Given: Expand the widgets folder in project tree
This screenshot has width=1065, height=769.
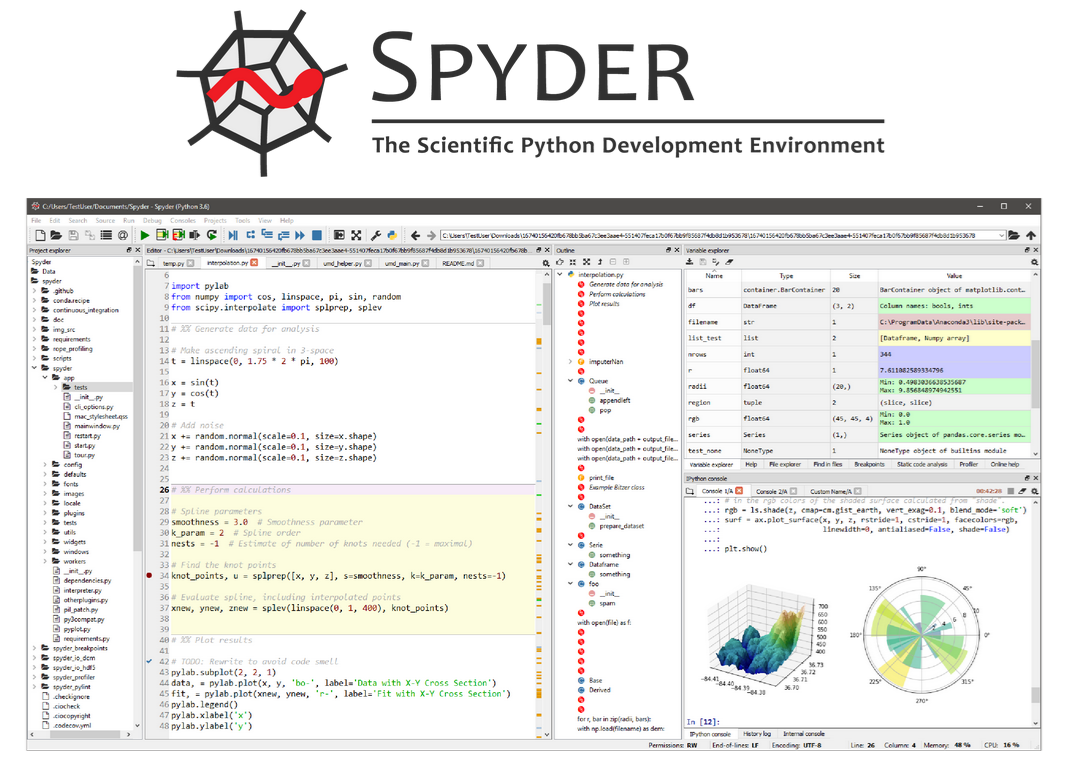Looking at the screenshot, I should [x=46, y=542].
